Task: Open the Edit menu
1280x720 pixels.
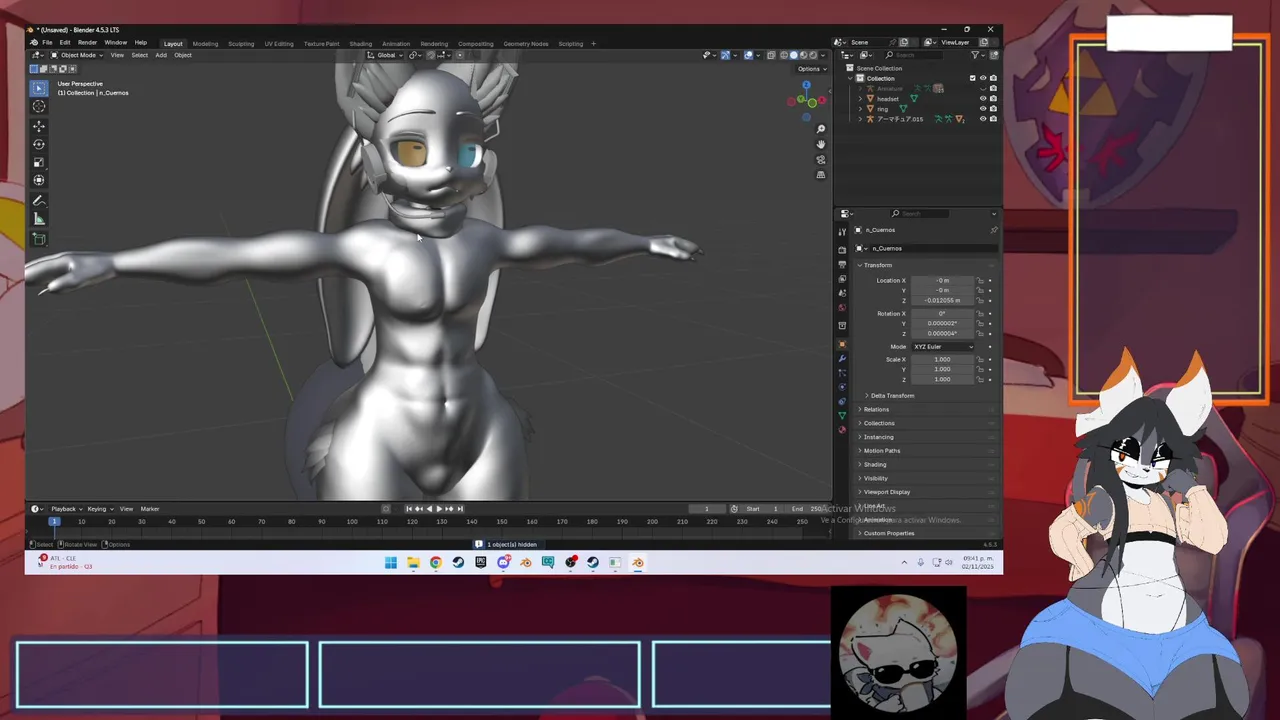Action: 65,43
